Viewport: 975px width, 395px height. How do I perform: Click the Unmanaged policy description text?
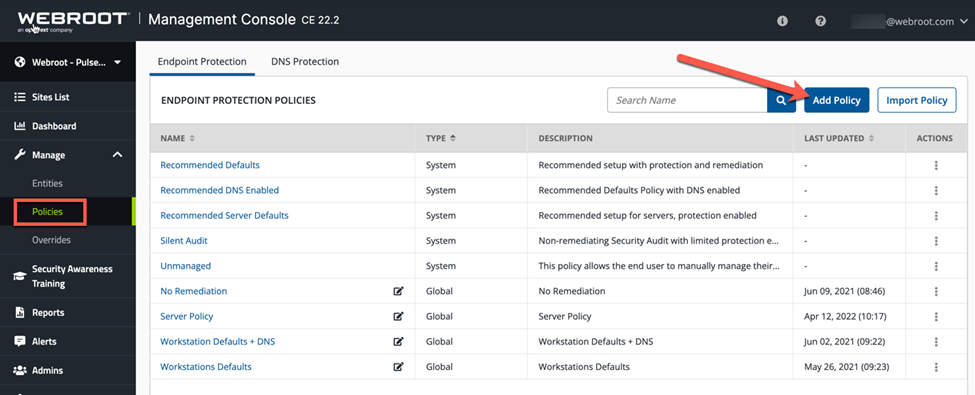click(658, 266)
